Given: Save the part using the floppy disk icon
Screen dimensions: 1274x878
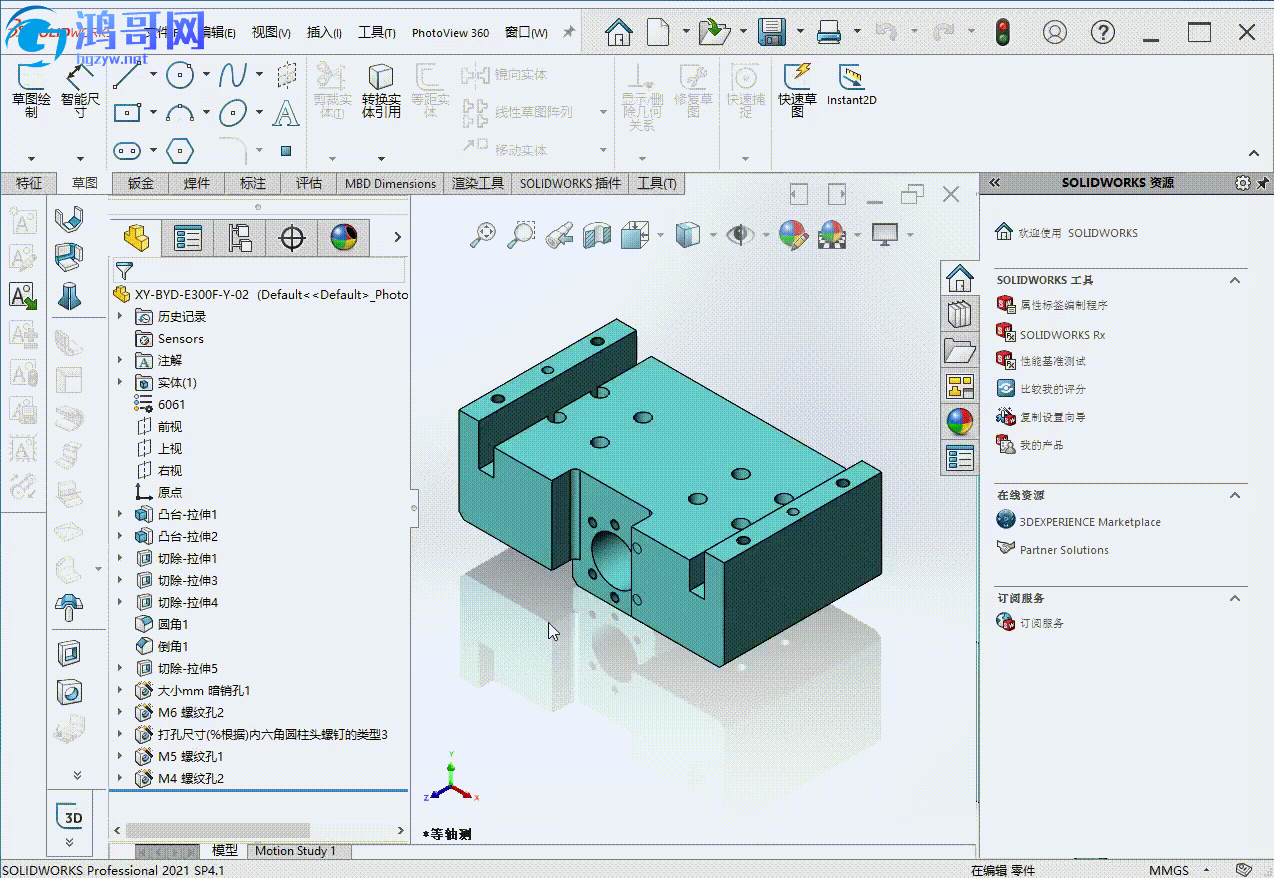Looking at the screenshot, I should [x=771, y=32].
